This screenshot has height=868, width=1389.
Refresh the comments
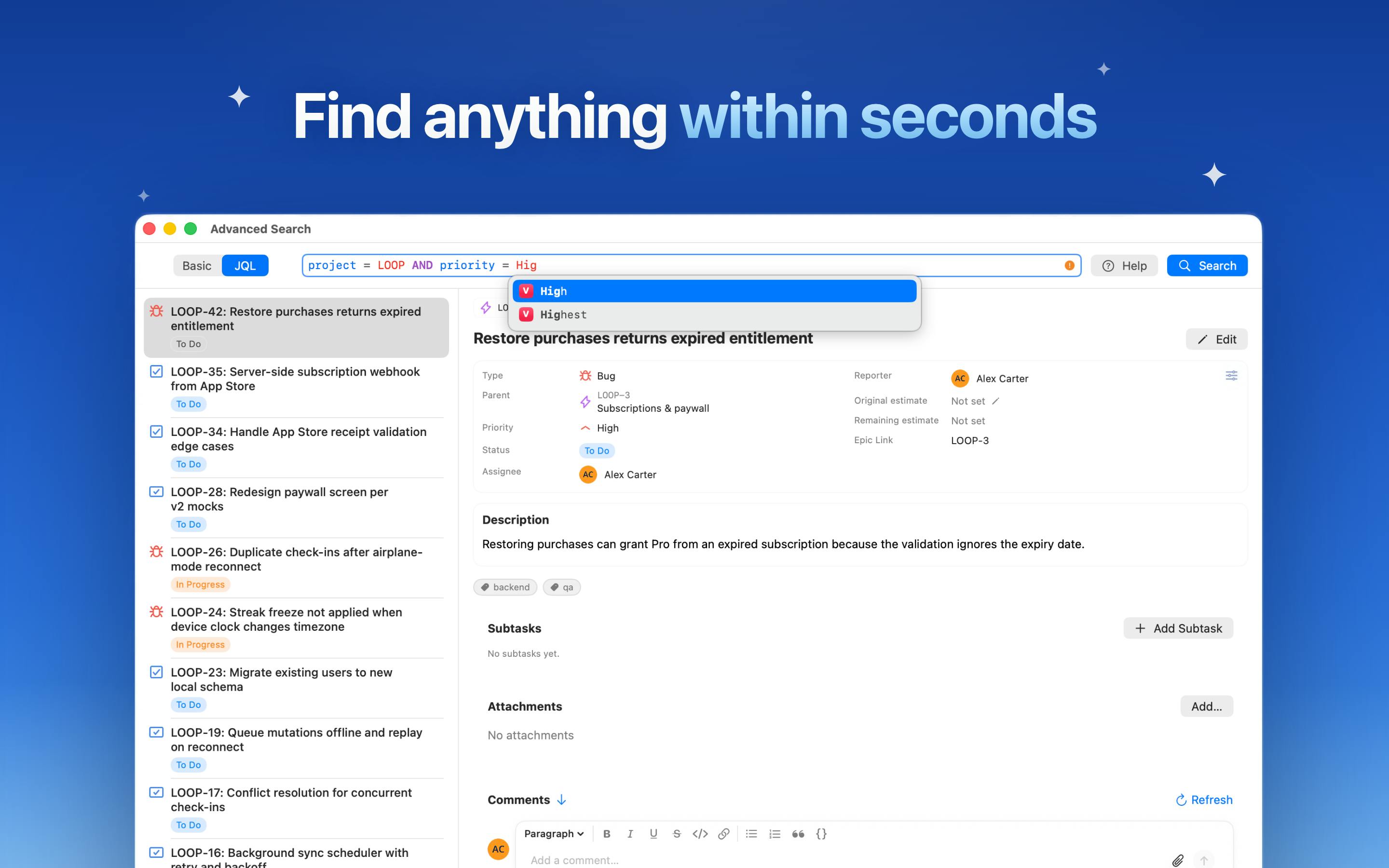(1204, 800)
